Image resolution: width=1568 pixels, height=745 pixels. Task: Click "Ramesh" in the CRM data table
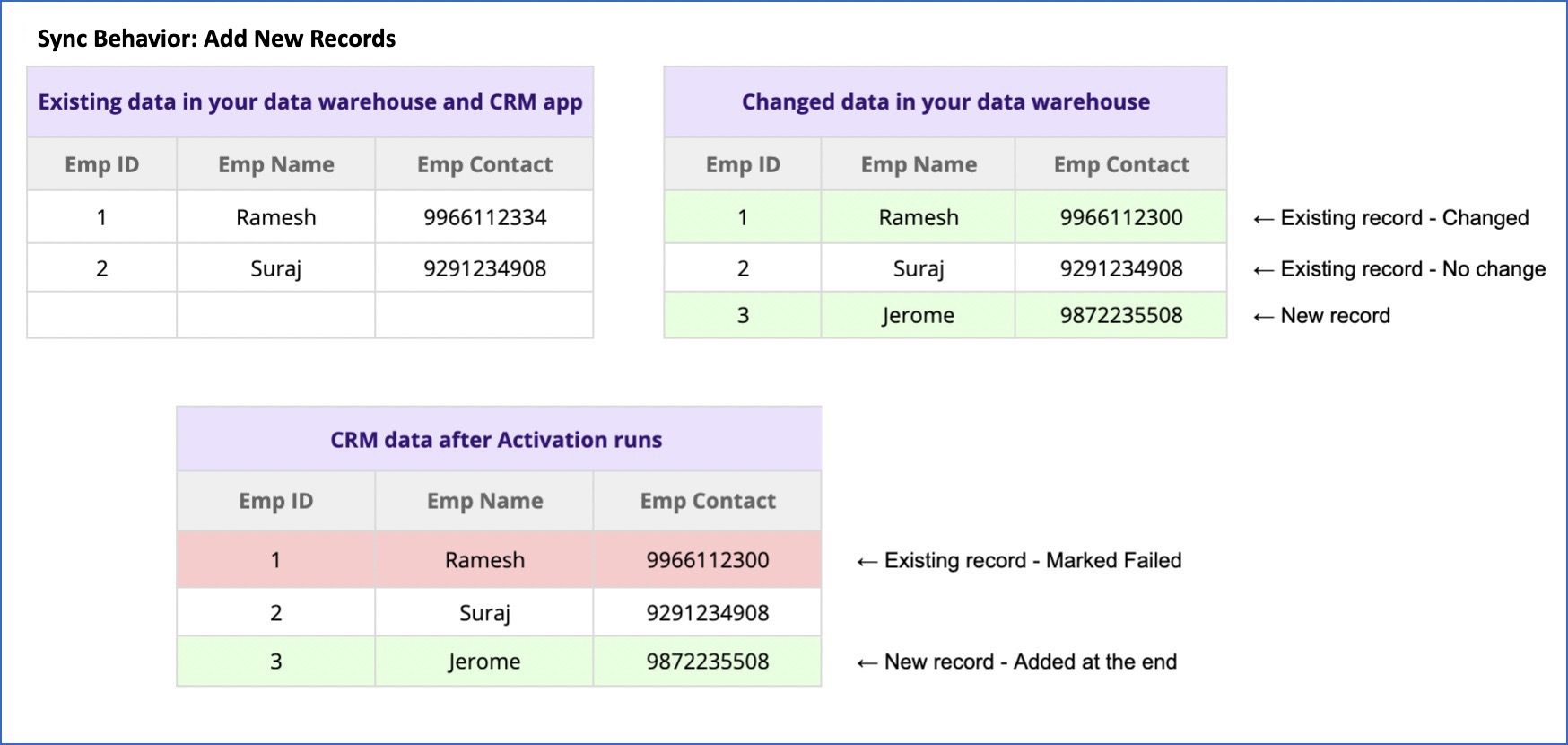485,560
